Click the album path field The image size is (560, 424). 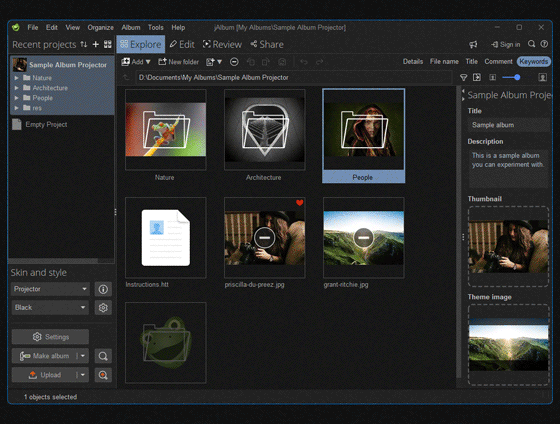point(294,78)
